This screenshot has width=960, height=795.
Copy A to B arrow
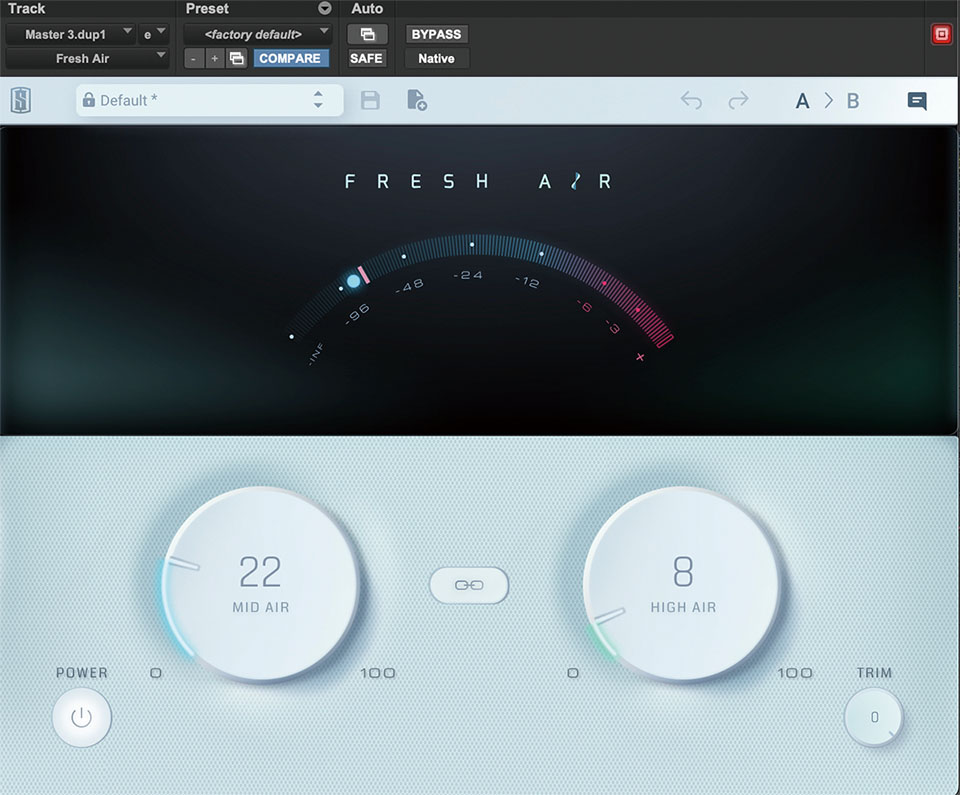coord(828,100)
